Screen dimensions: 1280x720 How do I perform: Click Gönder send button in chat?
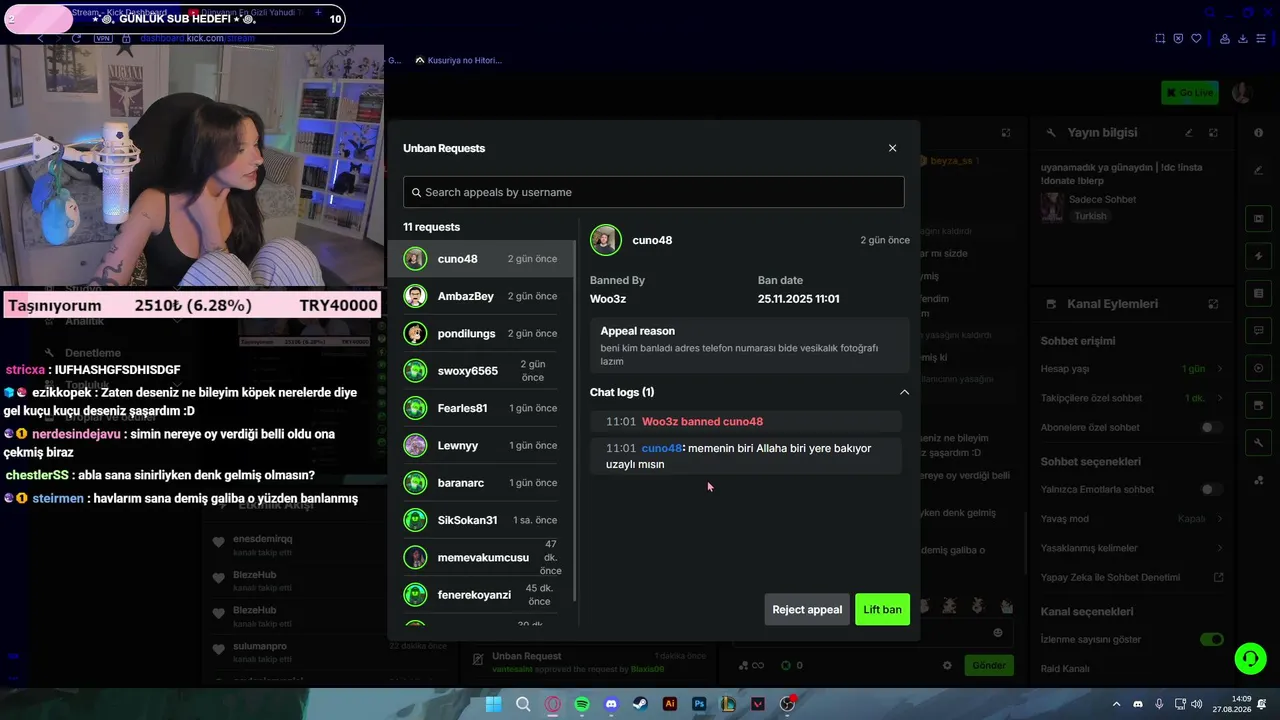[989, 665]
